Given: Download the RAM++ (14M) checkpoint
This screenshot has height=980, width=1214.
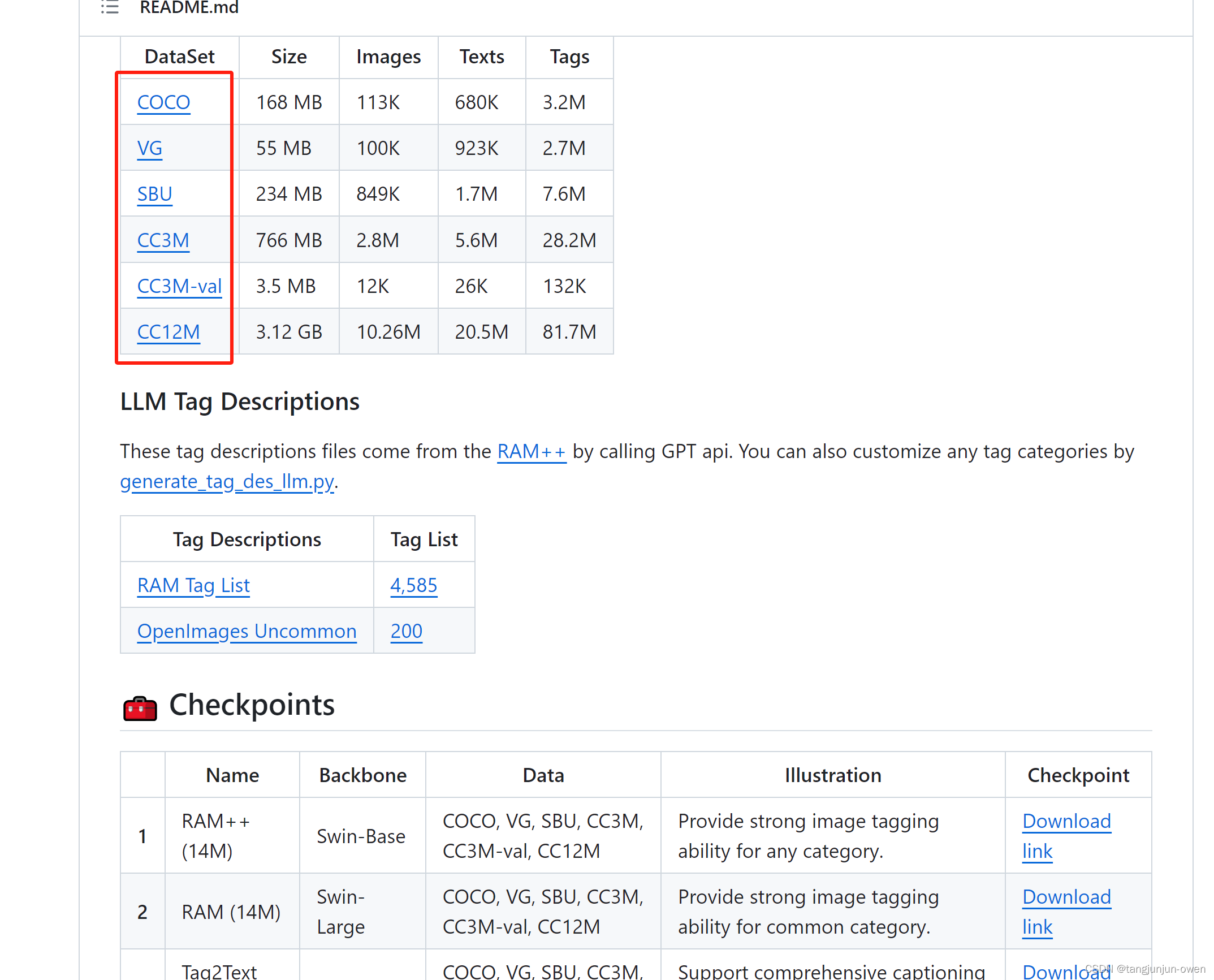Looking at the screenshot, I should tap(1066, 822).
